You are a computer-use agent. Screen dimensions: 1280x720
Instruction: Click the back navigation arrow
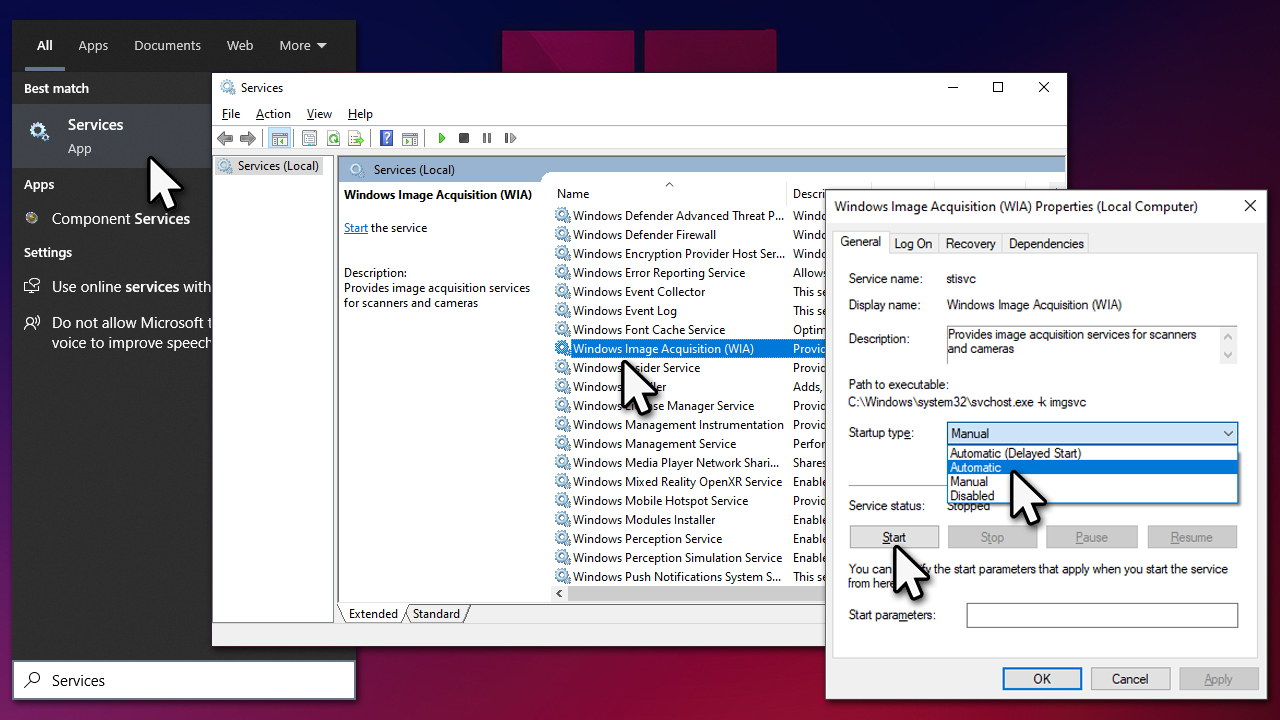click(x=225, y=138)
